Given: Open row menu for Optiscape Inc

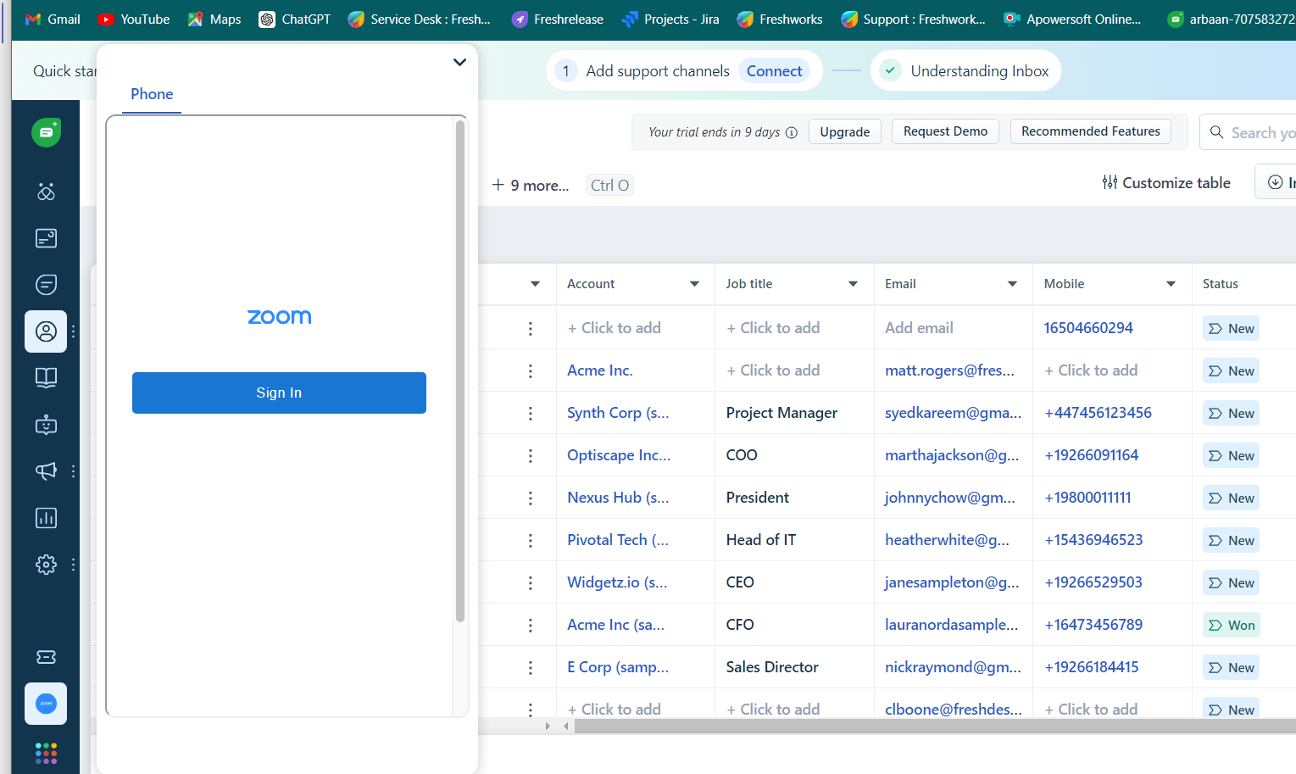Looking at the screenshot, I should [530, 455].
